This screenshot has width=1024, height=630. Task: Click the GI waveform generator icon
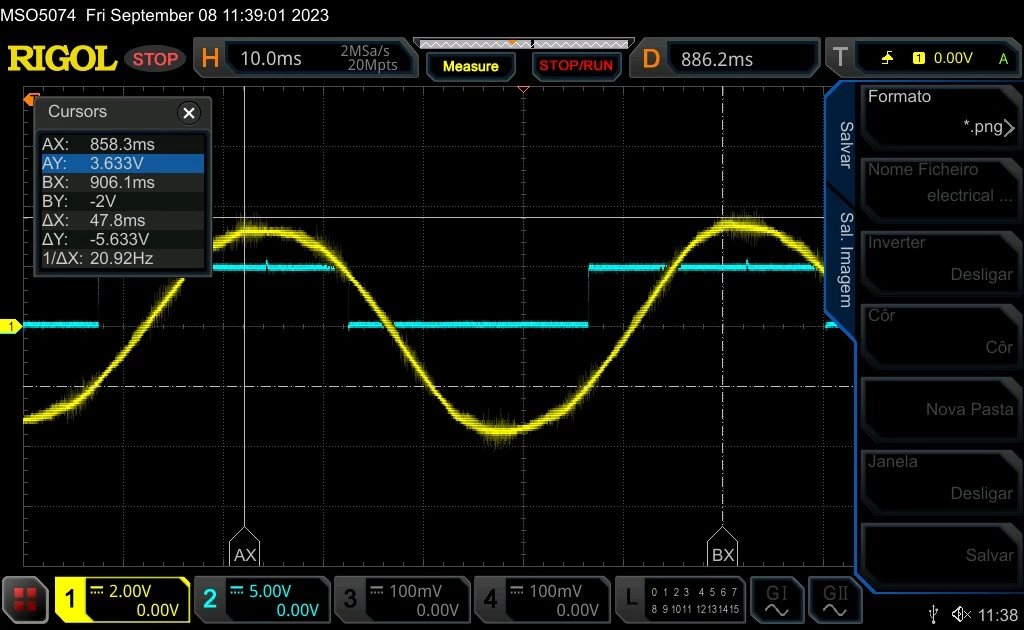tap(776, 600)
